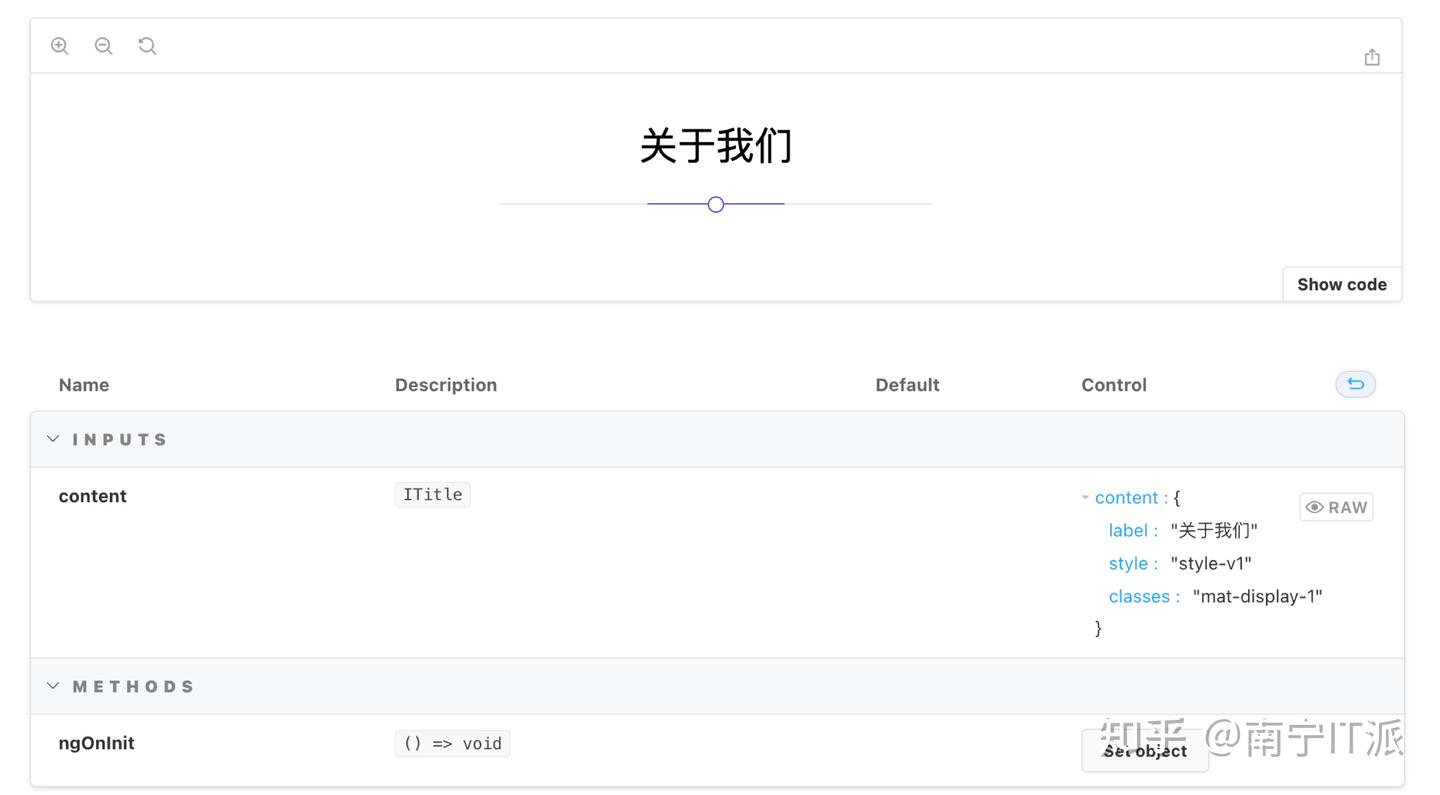Click the ngOnInit method name
Screen dimensions: 1440x795
coord(97,743)
